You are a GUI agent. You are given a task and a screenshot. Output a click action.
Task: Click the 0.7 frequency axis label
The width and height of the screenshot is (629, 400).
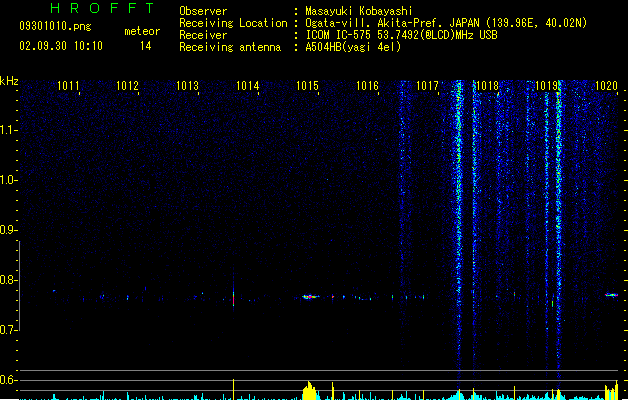(9, 330)
